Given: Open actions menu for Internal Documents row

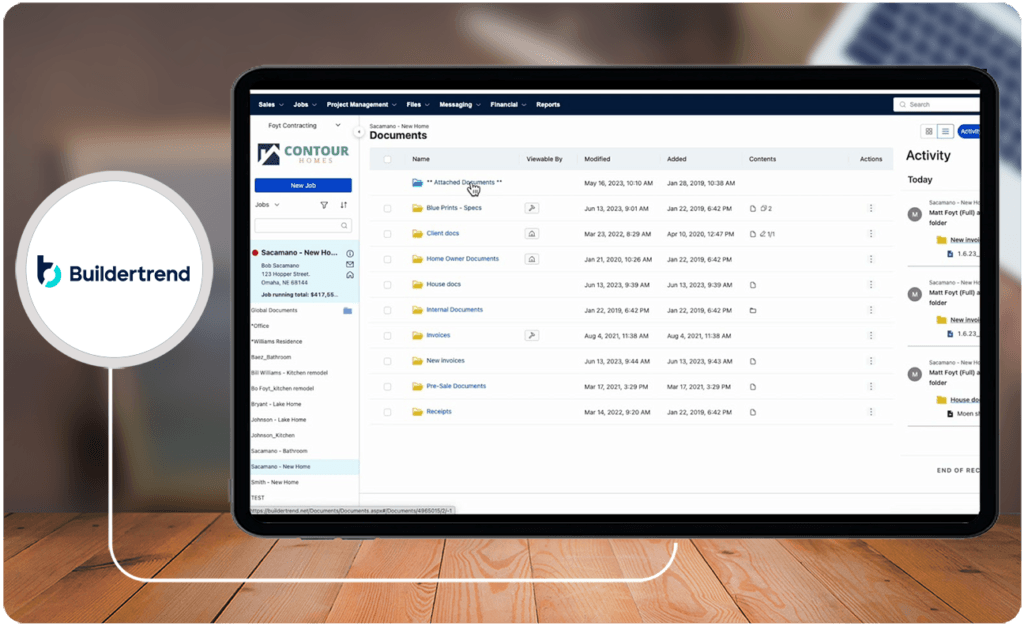Looking at the screenshot, I should pos(871,310).
